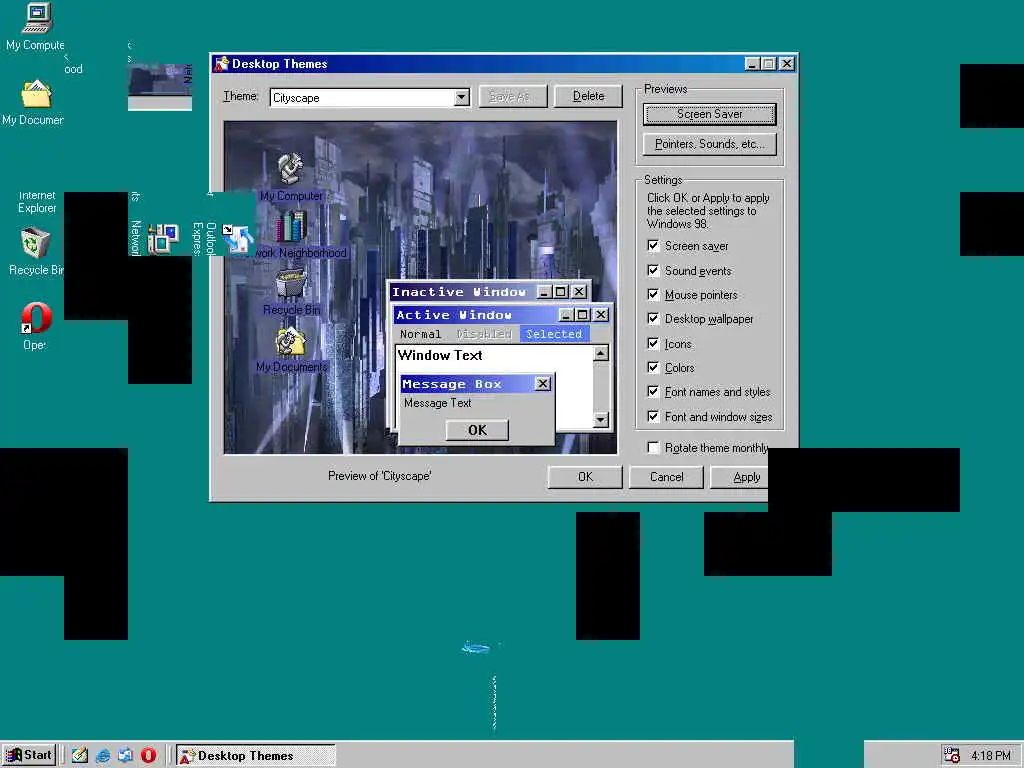Click the Delete theme button
This screenshot has width=1024, height=768.
588,96
